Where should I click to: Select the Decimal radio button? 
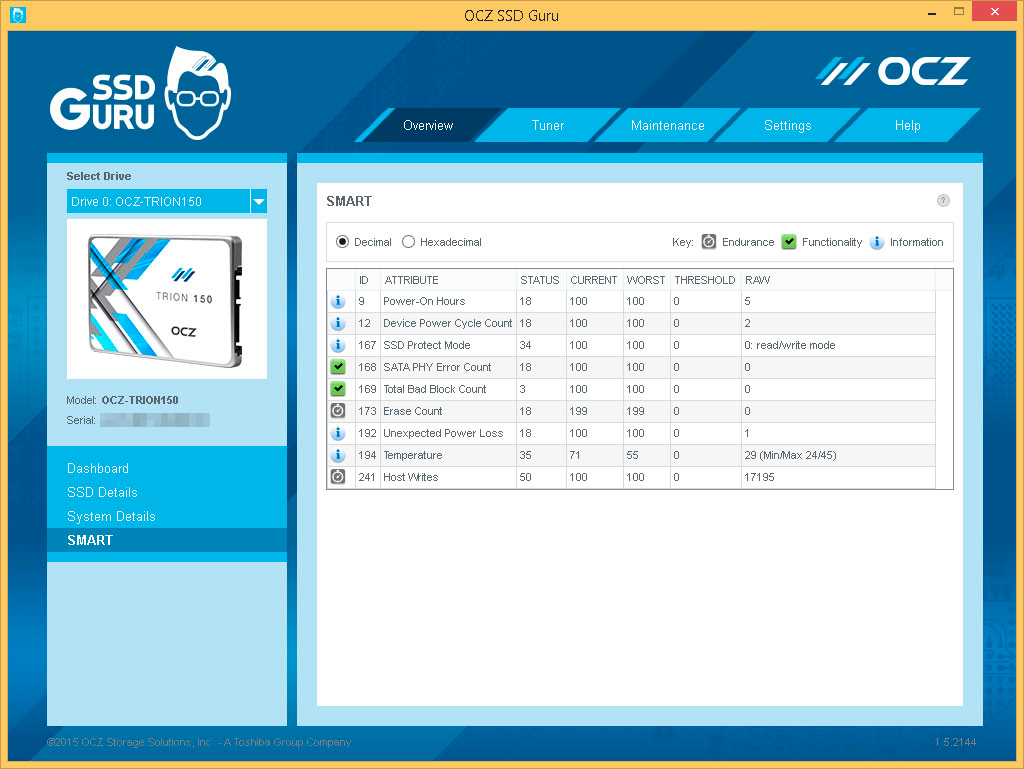[x=342, y=242]
